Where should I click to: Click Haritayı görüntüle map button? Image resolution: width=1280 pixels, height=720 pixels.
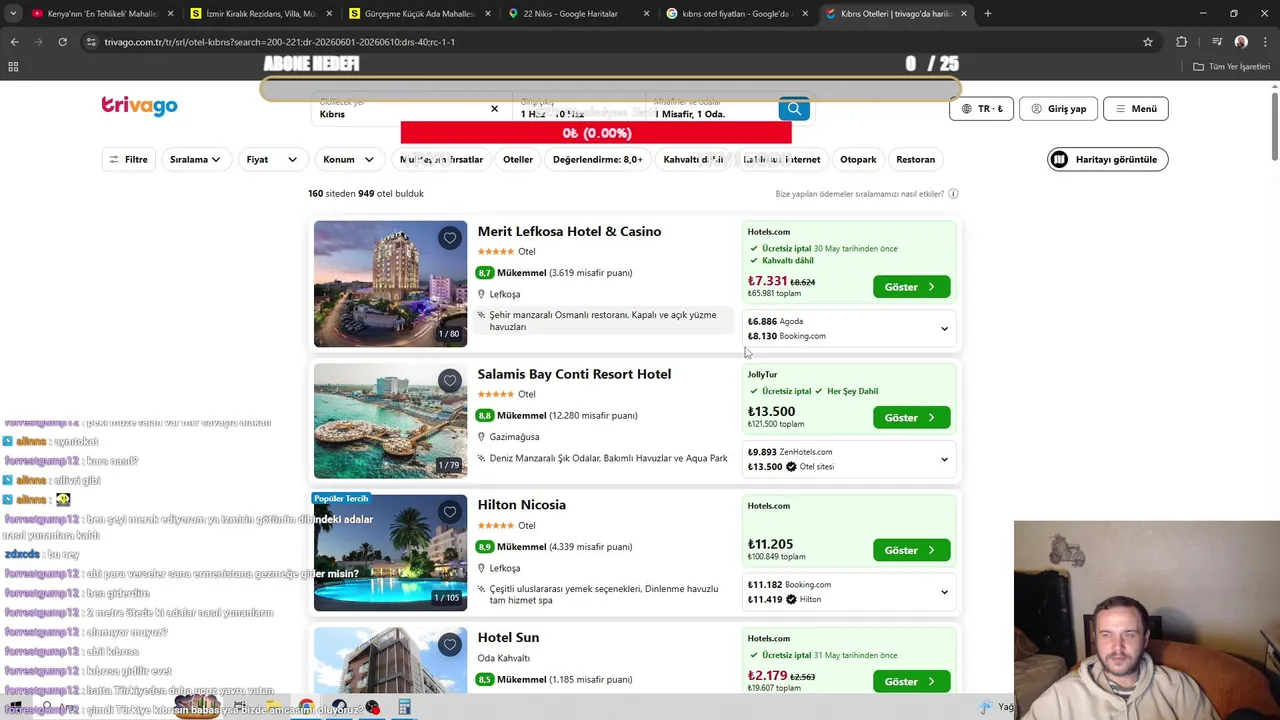tap(1108, 159)
